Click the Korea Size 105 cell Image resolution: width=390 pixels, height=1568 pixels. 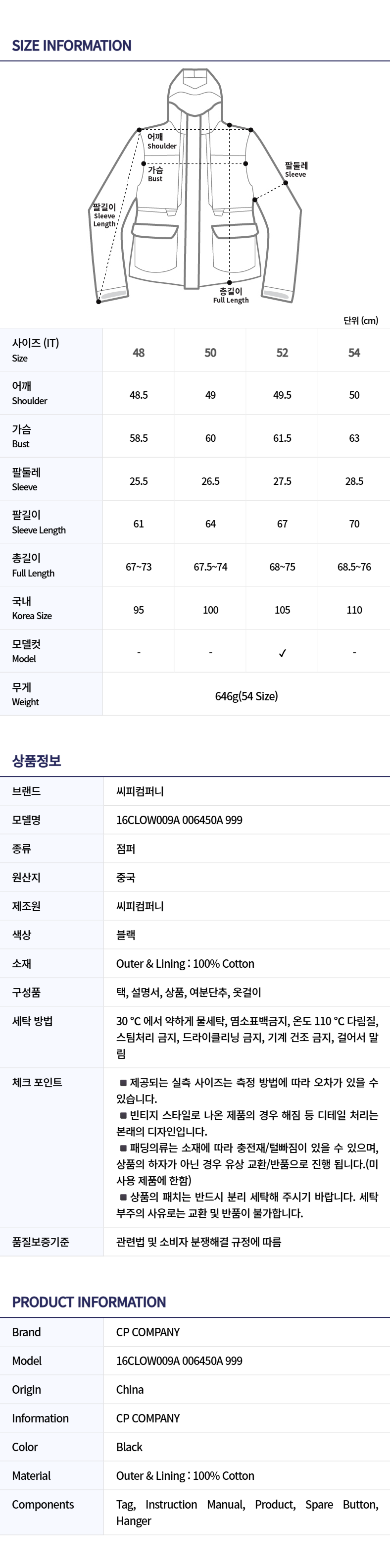click(282, 610)
